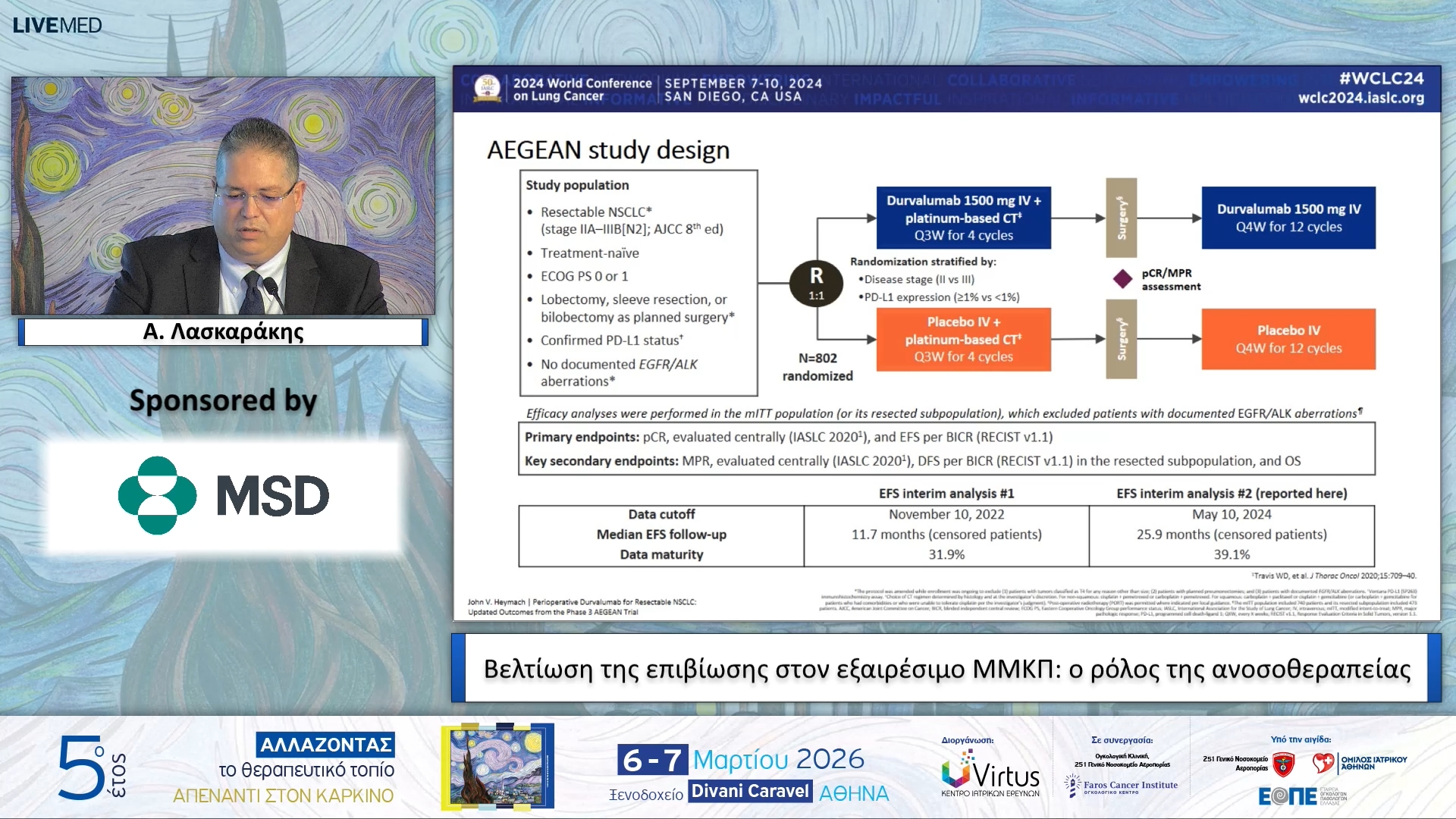Screen dimensions: 1456x819
Task: Click the Starry Night painting thumbnail
Action: (x=497, y=766)
